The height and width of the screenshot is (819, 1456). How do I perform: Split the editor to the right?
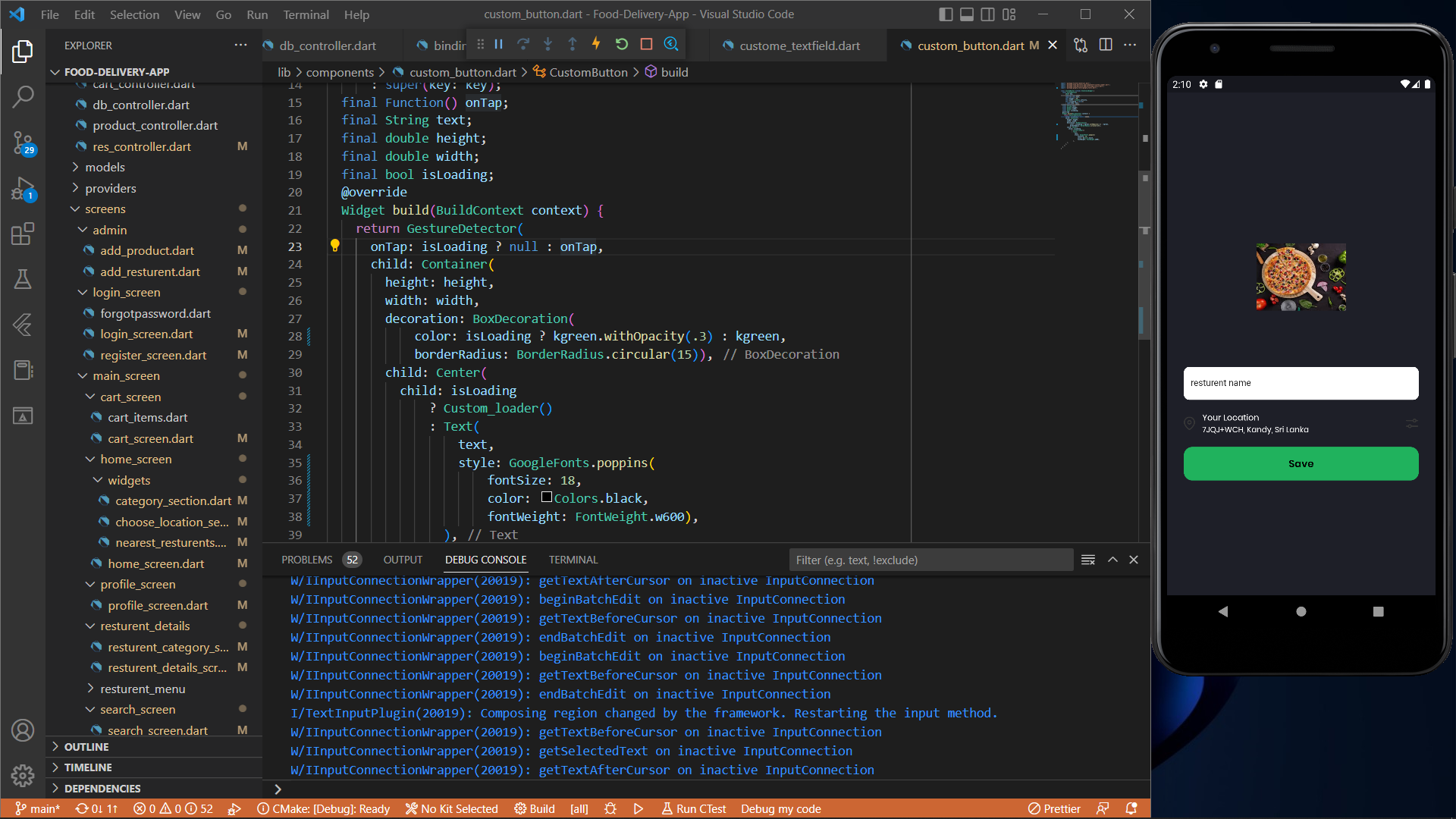(x=1106, y=45)
